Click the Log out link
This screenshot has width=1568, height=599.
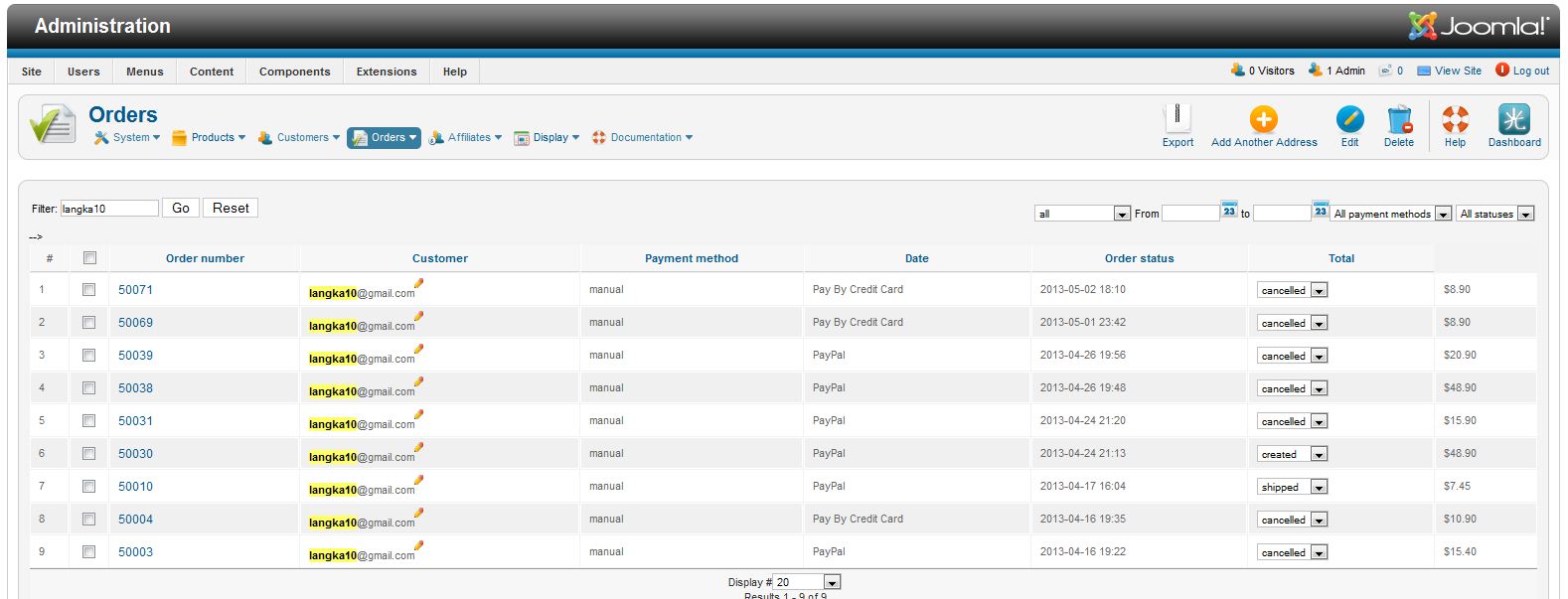click(x=1523, y=71)
